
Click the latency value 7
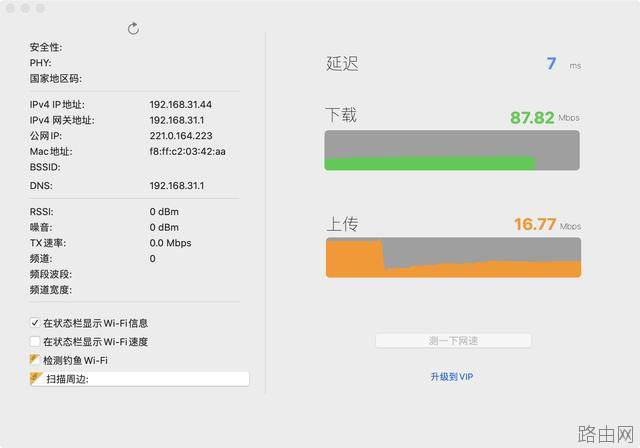551,63
